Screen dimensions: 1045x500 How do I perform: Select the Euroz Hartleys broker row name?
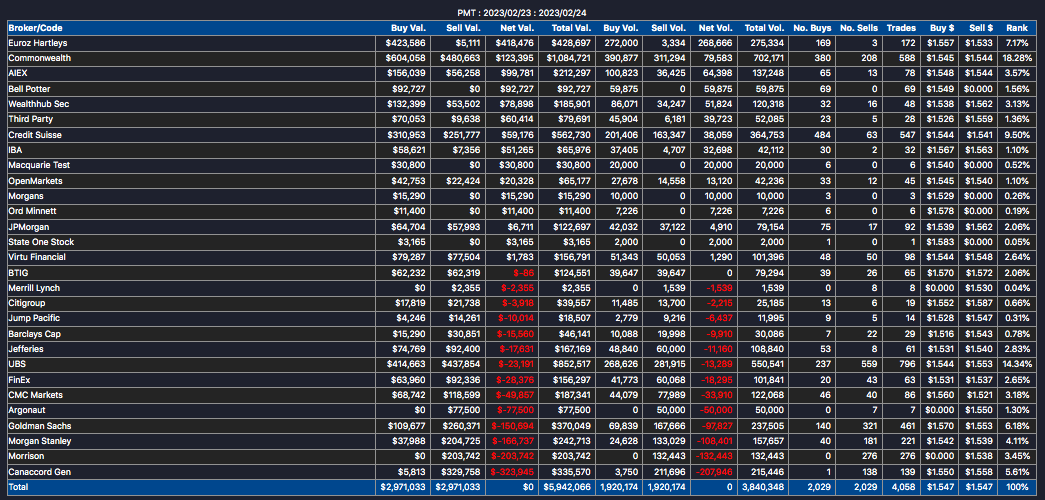point(37,43)
